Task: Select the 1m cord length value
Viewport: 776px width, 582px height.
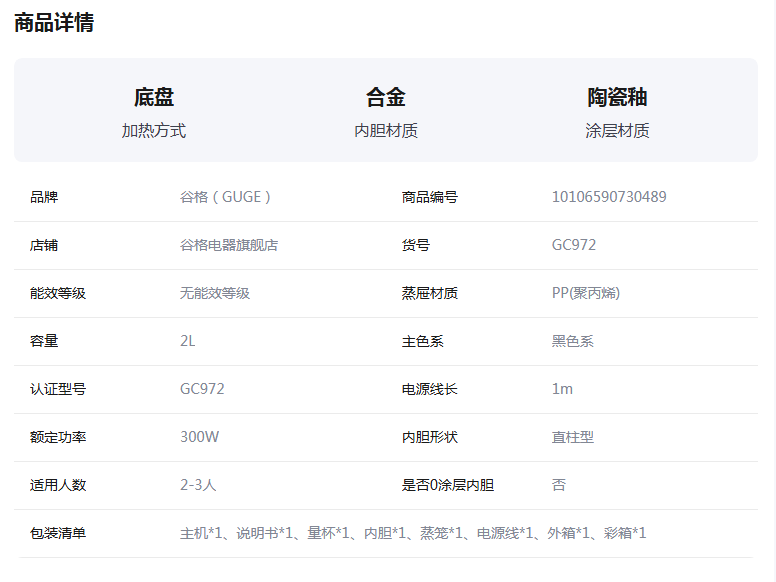Action: (x=562, y=389)
